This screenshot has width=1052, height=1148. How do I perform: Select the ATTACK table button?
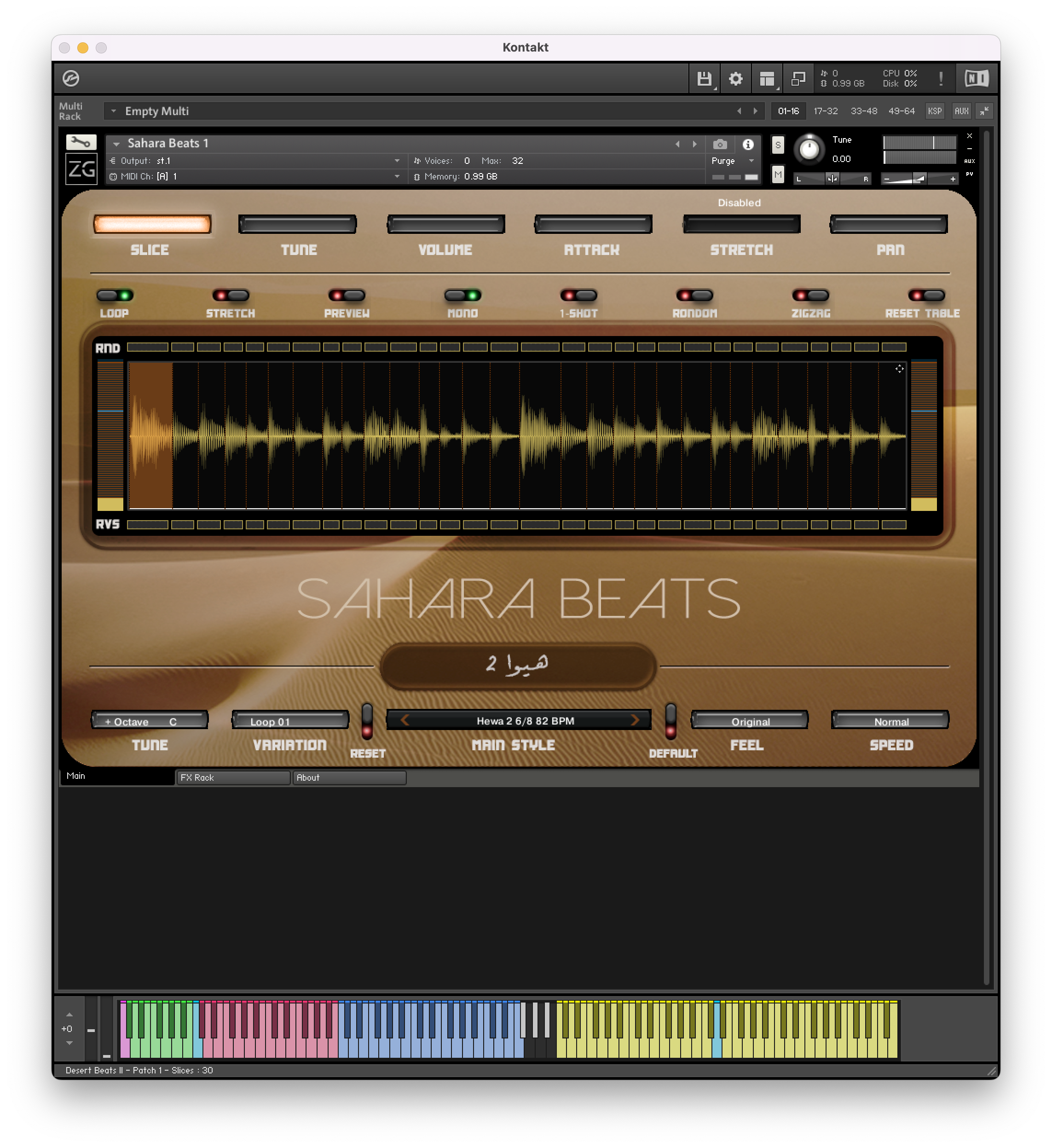593,224
